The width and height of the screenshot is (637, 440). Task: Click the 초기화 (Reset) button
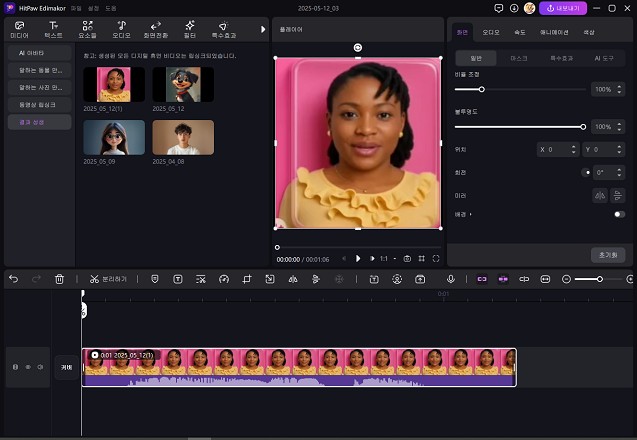pyautogui.click(x=607, y=254)
